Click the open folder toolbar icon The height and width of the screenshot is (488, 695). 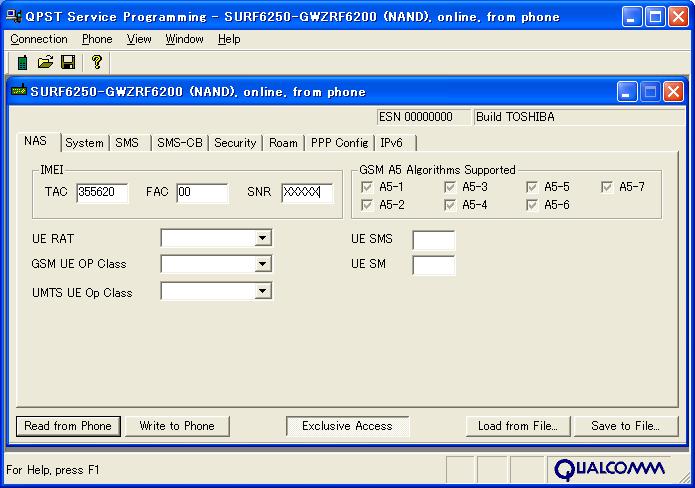click(45, 62)
